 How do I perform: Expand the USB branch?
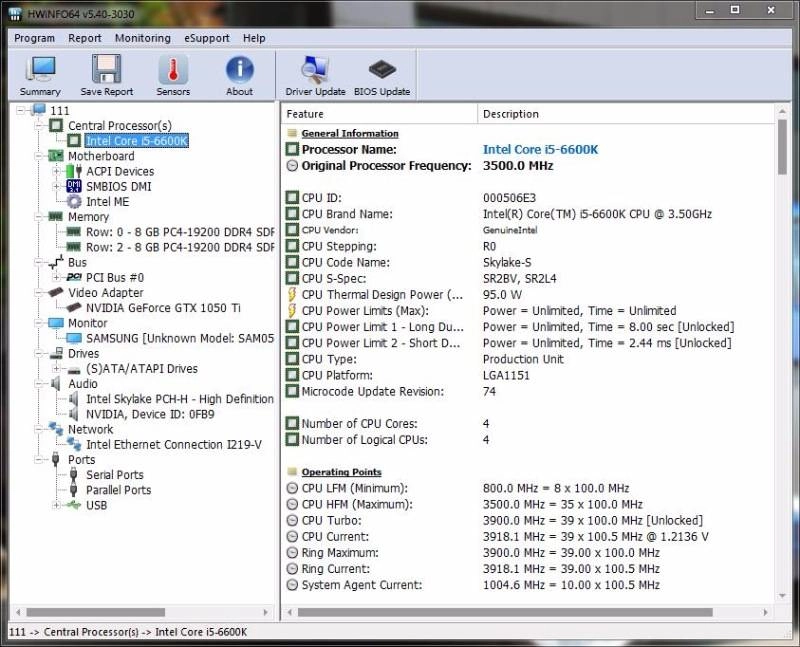57,506
